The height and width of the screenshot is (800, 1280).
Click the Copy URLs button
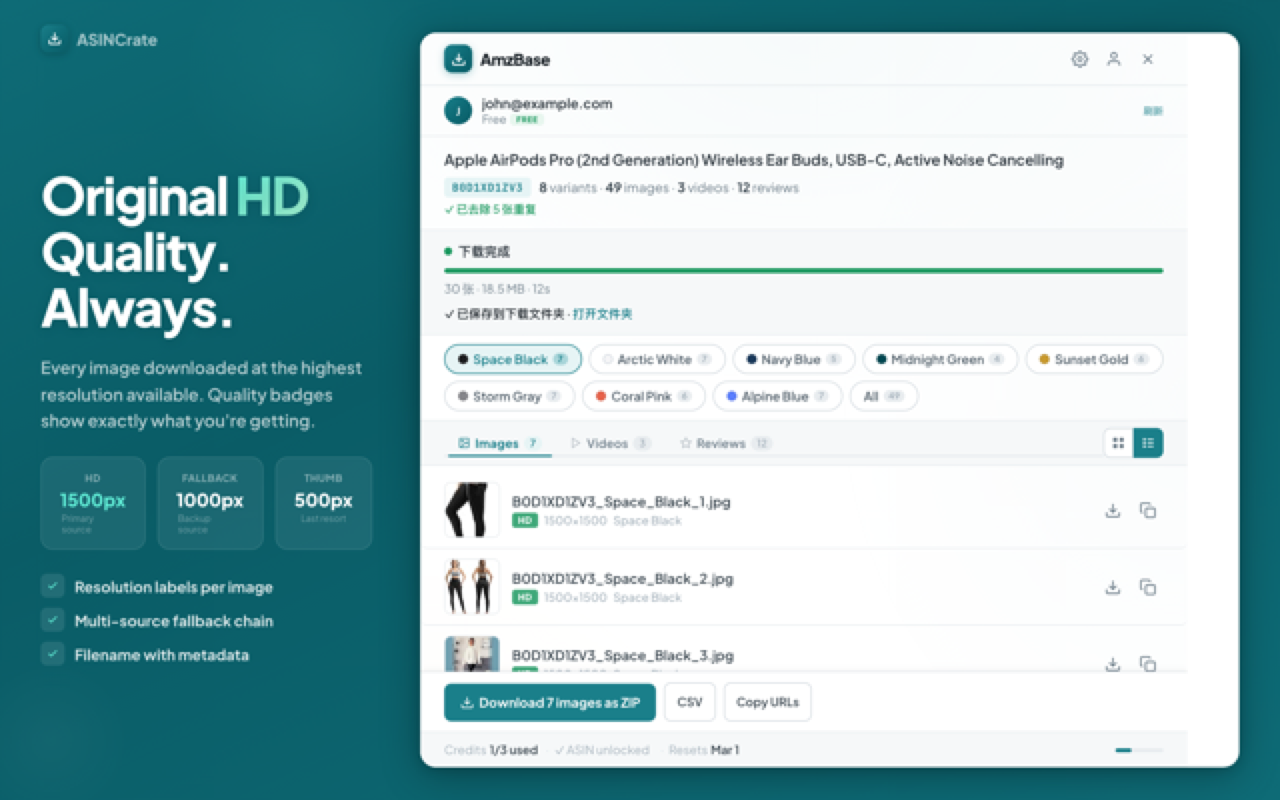tap(767, 702)
